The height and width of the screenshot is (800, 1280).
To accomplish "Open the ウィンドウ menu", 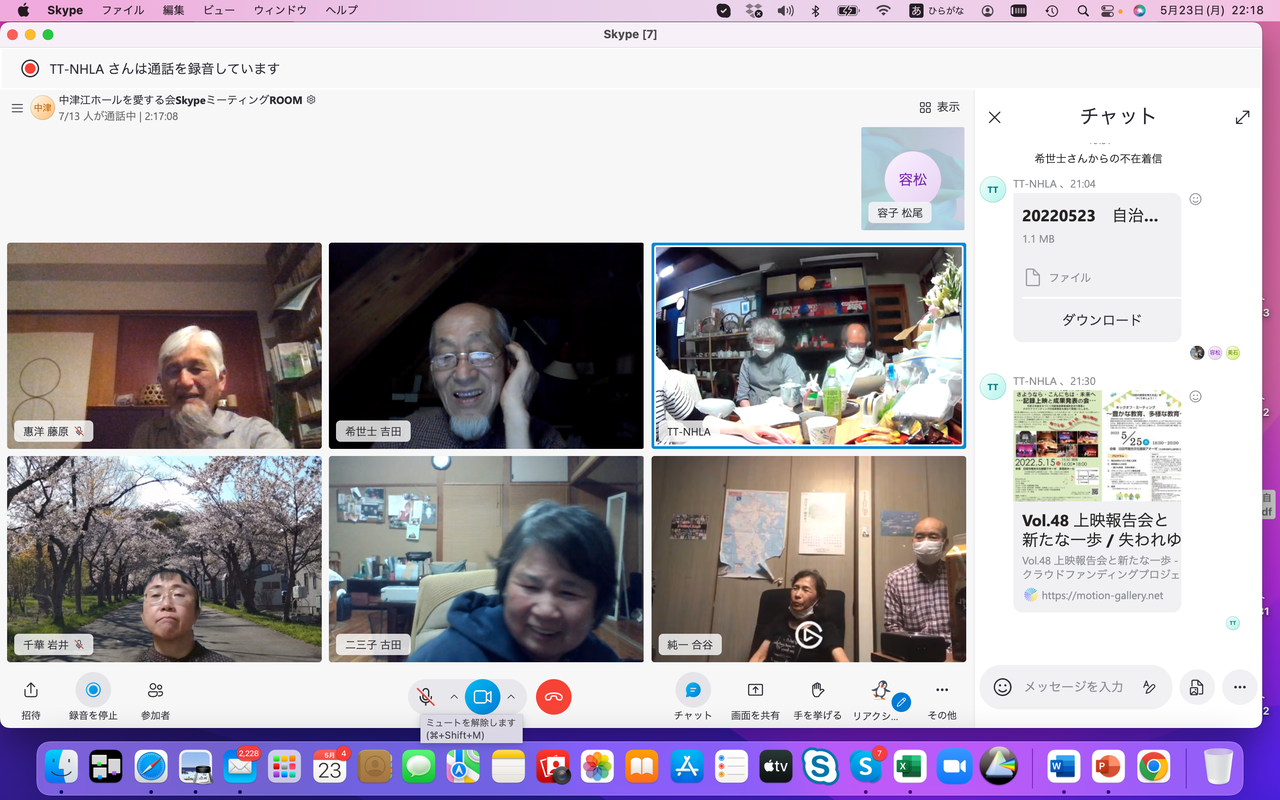I will (x=280, y=10).
